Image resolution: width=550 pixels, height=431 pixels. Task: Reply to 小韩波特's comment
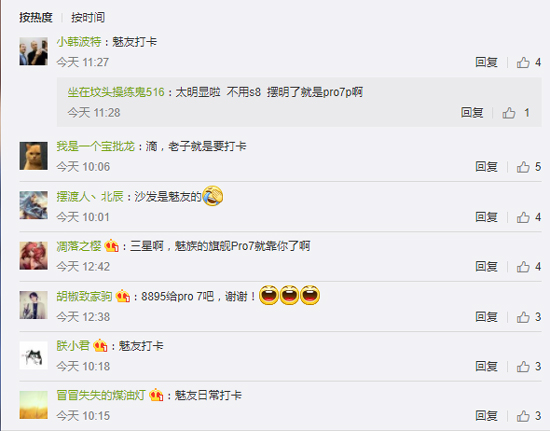pos(487,62)
